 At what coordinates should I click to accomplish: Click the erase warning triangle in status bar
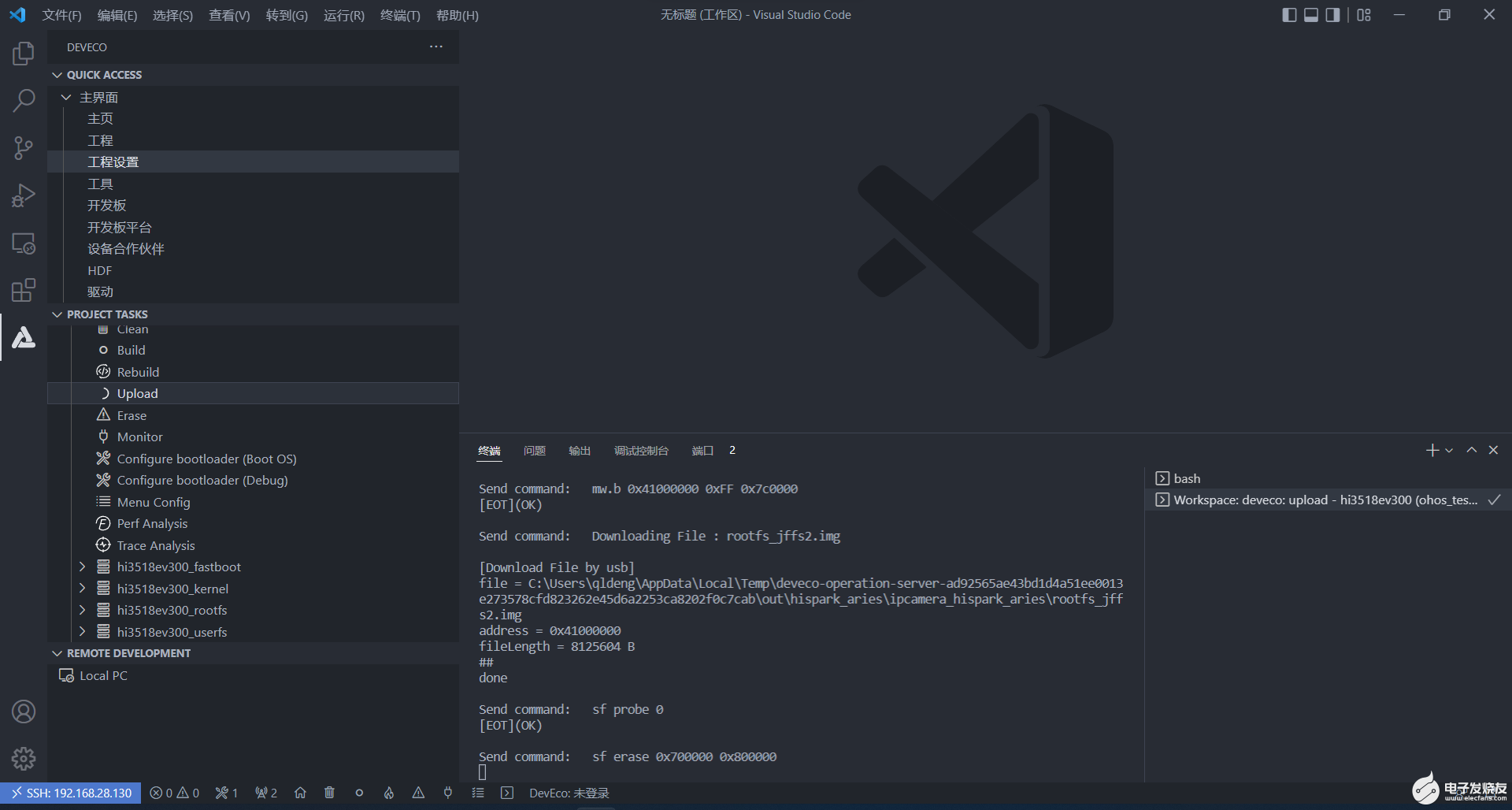(x=418, y=793)
